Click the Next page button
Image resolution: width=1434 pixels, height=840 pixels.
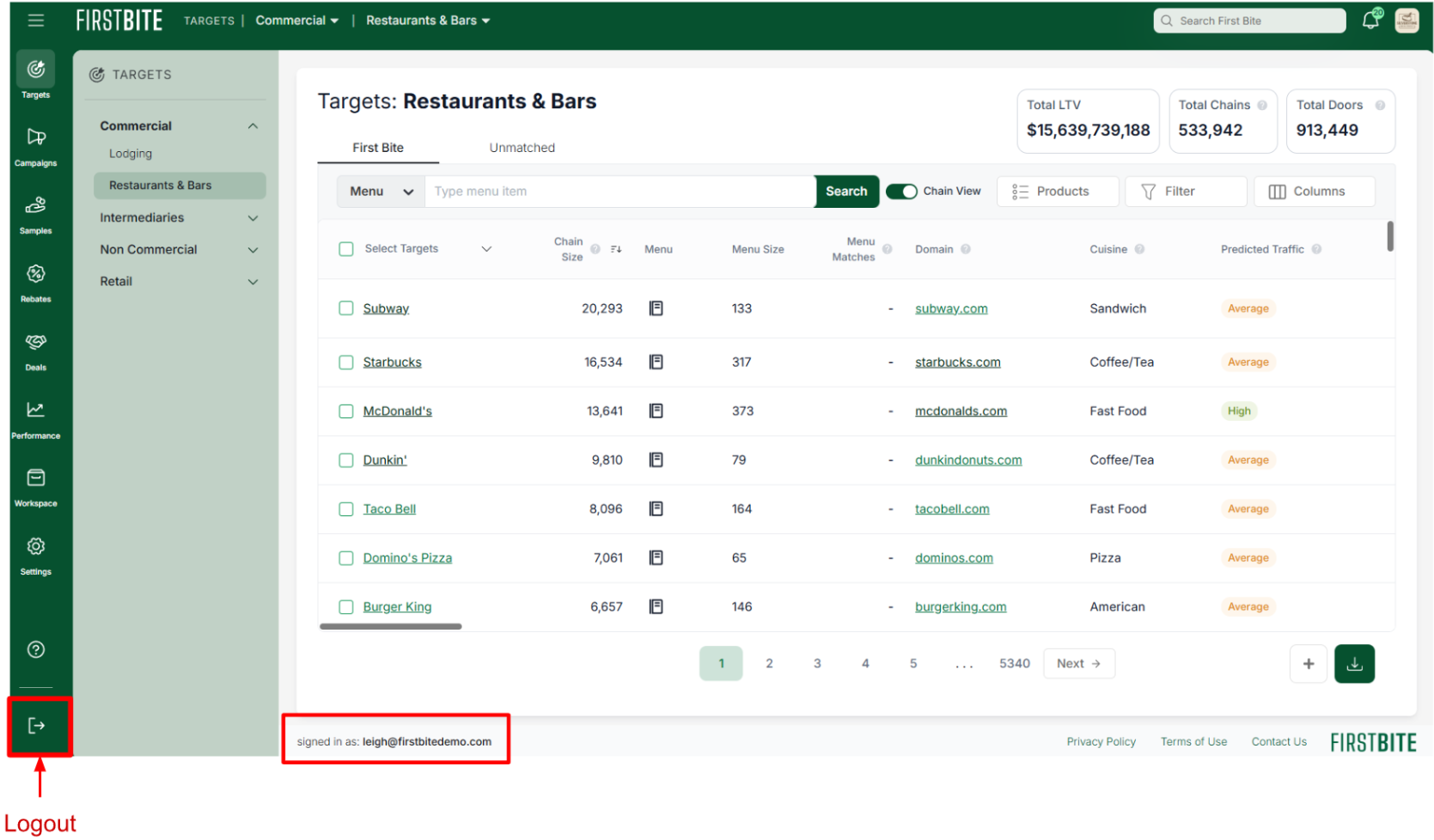click(x=1079, y=664)
